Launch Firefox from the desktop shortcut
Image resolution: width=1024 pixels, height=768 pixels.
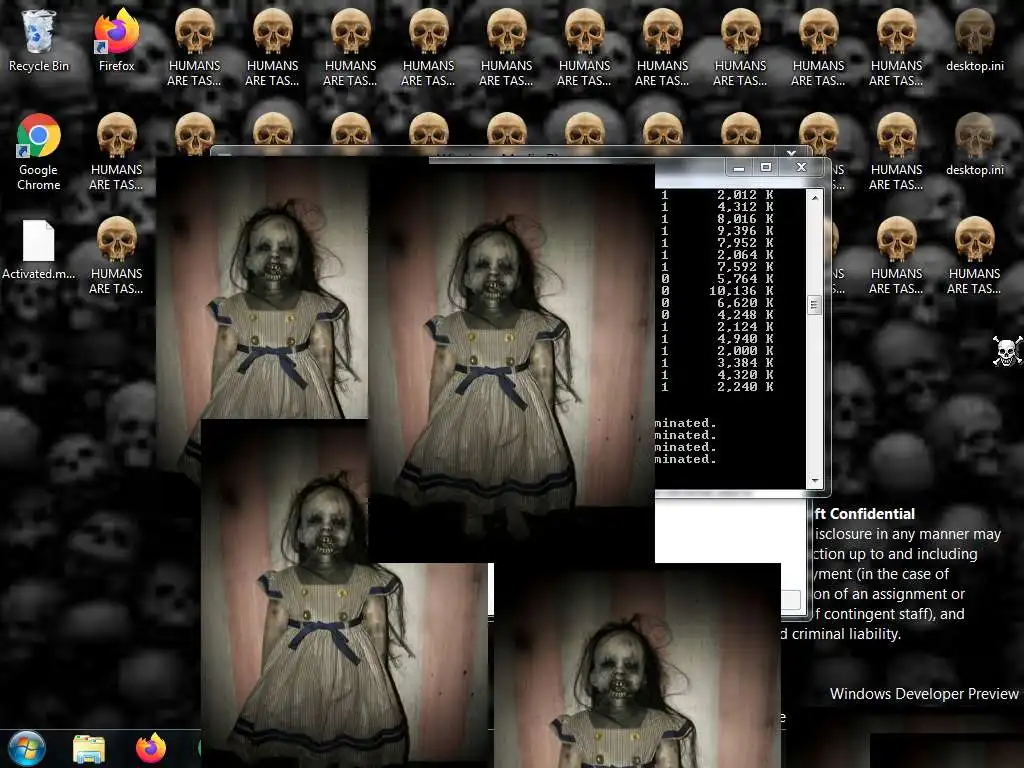click(x=116, y=40)
